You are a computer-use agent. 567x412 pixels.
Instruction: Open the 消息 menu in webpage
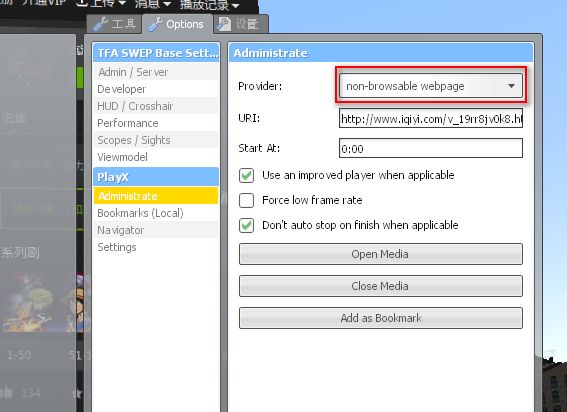[152, 4]
